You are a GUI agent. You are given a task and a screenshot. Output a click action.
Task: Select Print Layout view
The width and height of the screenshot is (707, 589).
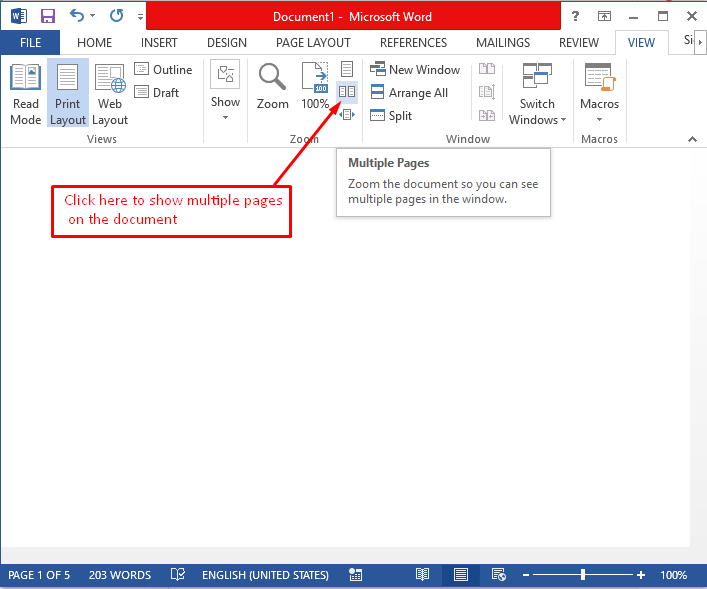(68, 94)
